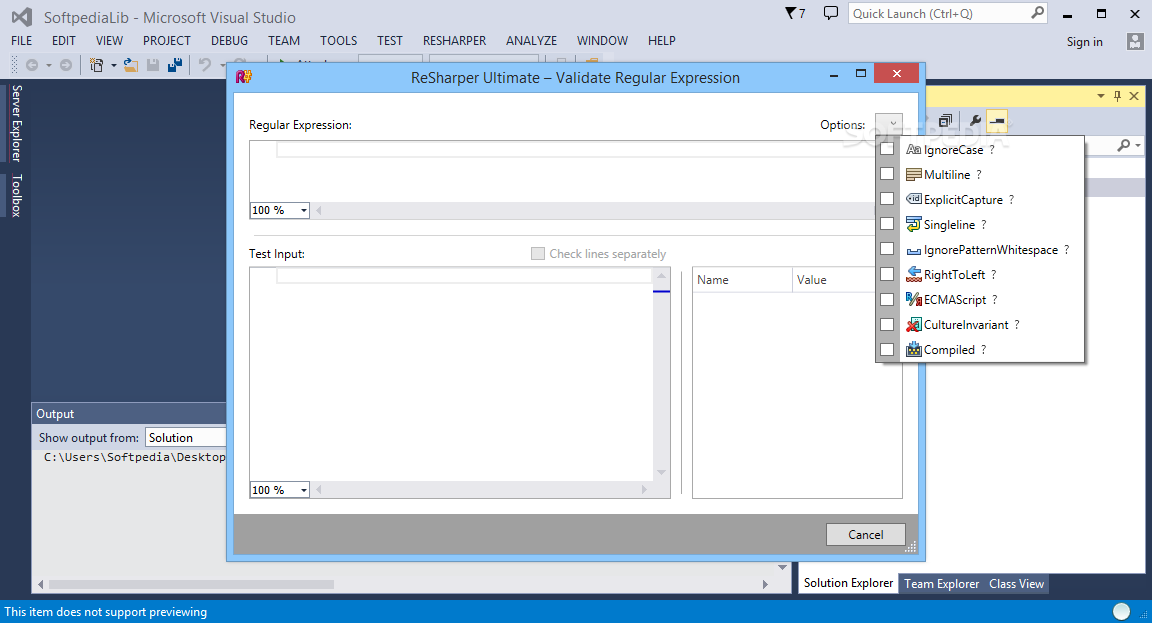
Task: Open the New Project dropdown arrow
Action: point(113,65)
